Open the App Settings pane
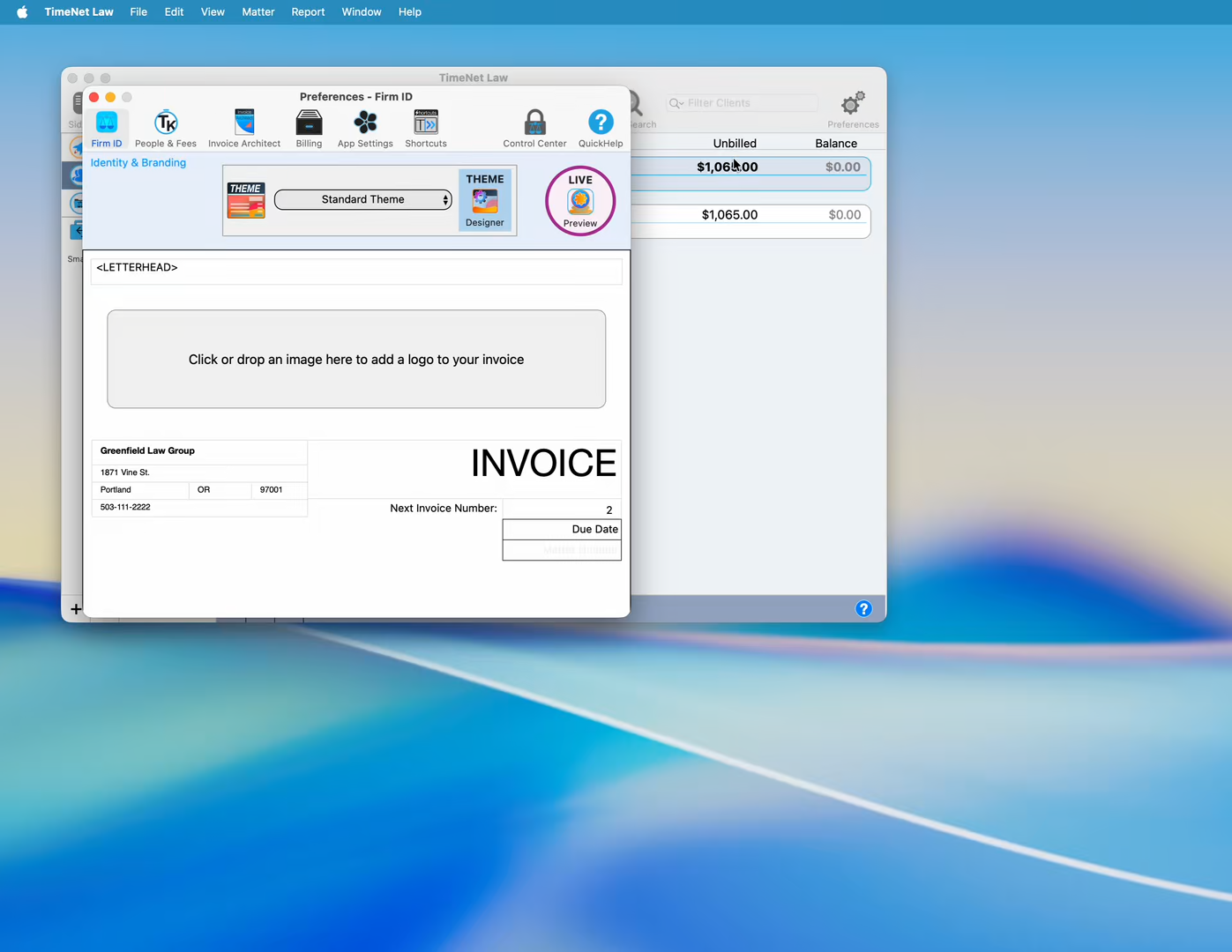 365,129
